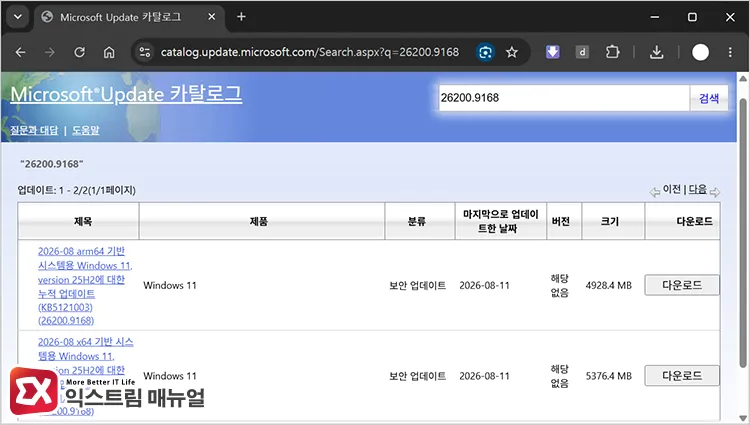750x425 pixels.
Task: Open the purple download extension icon
Action: pos(552,52)
